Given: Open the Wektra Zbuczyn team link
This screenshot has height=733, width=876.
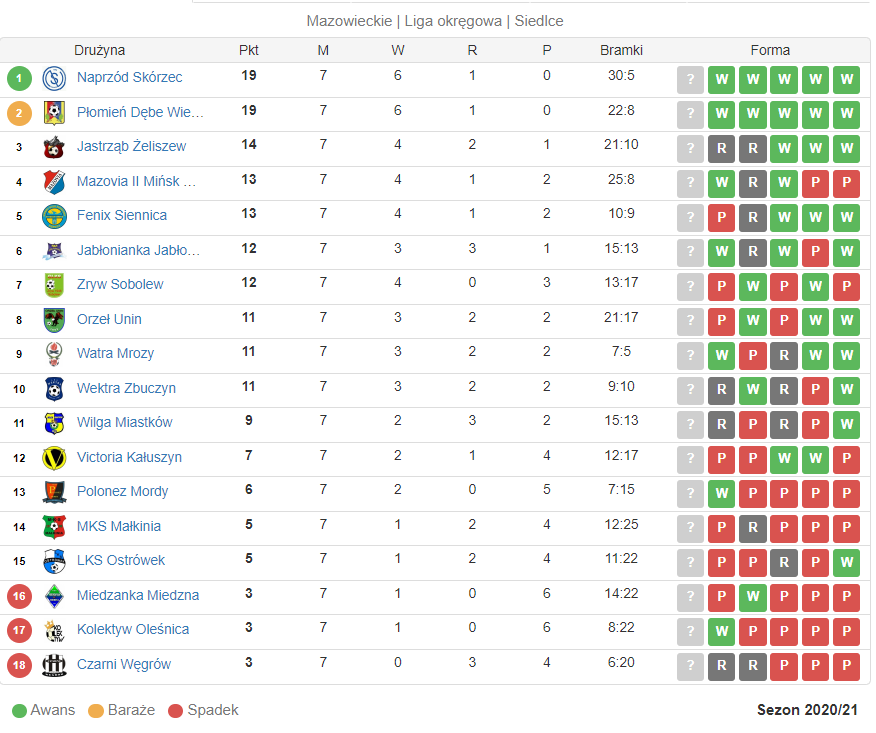Looking at the screenshot, I should (x=126, y=388).
